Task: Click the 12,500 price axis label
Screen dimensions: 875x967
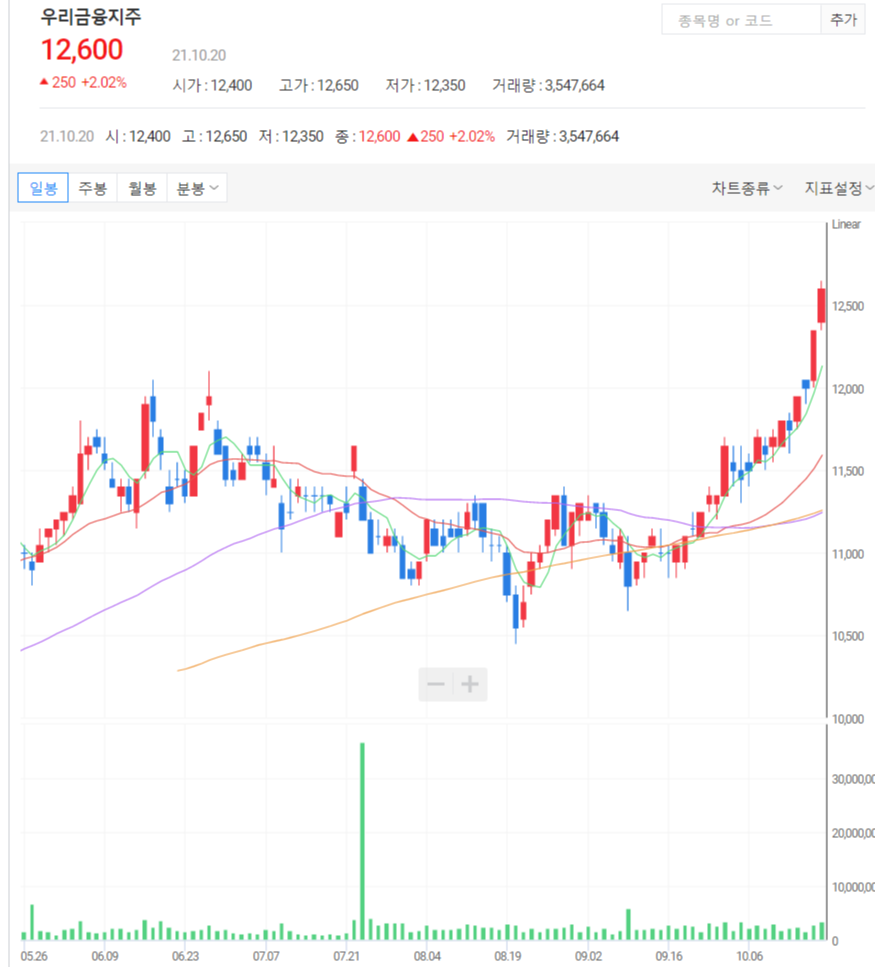Action: [848, 307]
